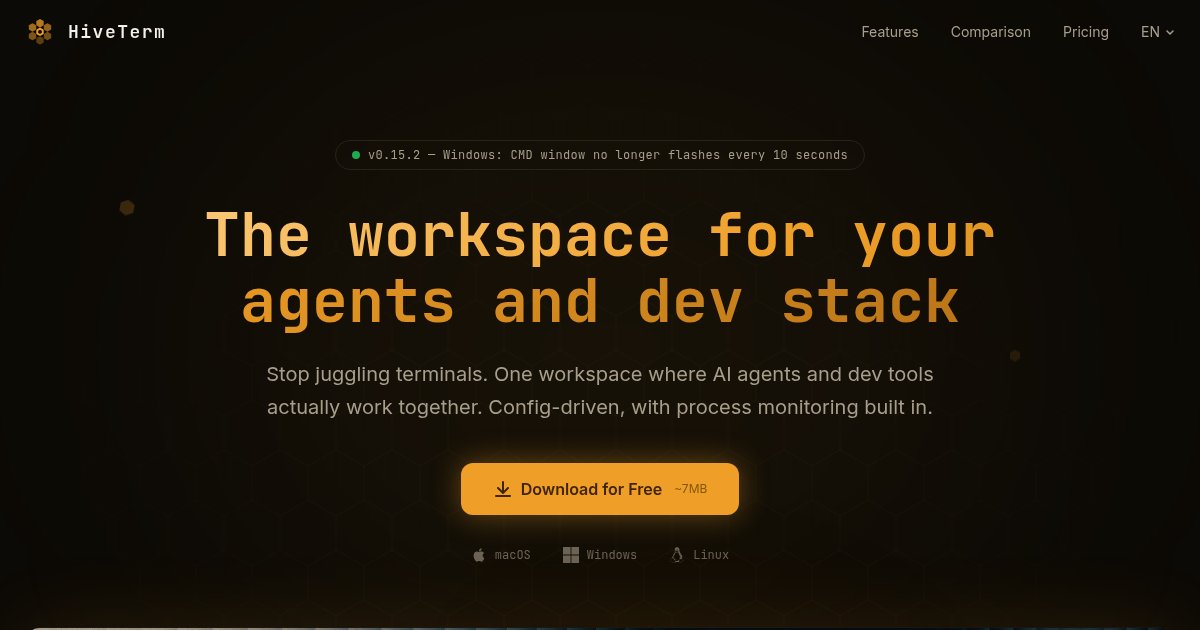Click the green status dot in version badge
Screen dimensions: 1200x630
(x=356, y=155)
